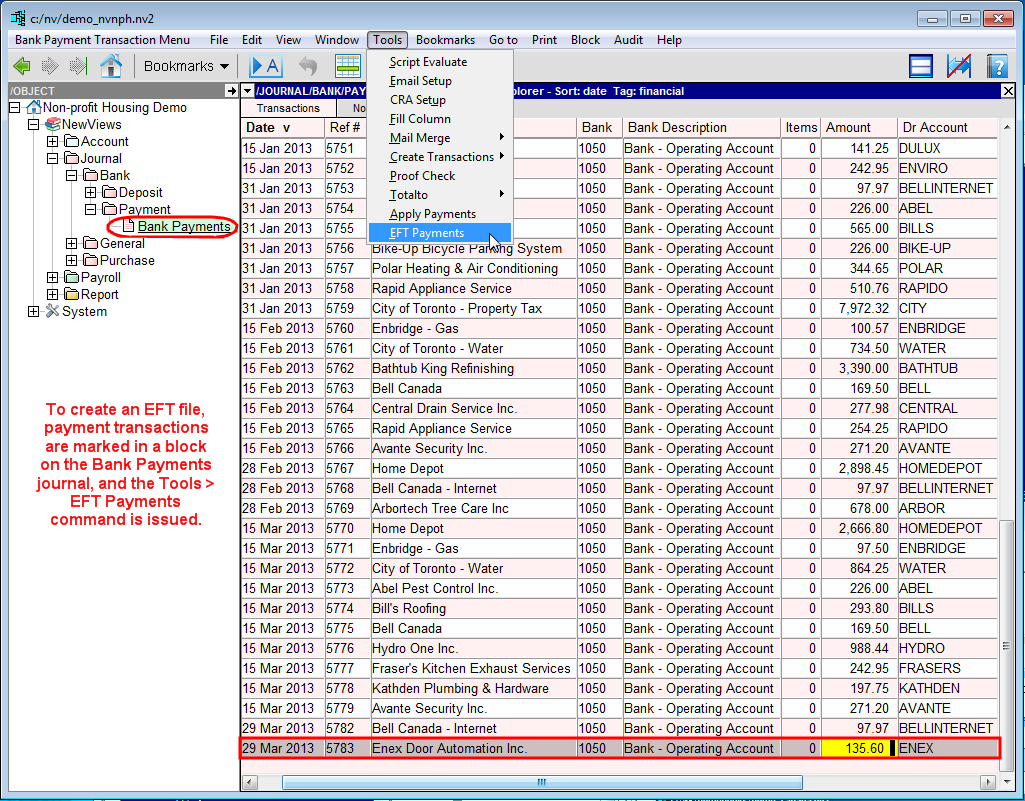Open the Bookmarks toolbar dropdown
The image size is (1025, 801).
[186, 66]
